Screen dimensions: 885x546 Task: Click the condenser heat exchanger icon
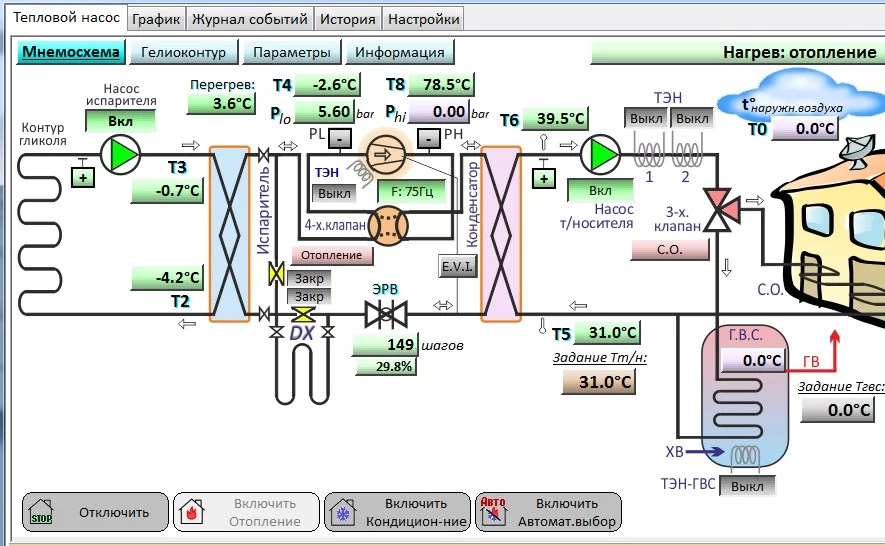pos(501,234)
